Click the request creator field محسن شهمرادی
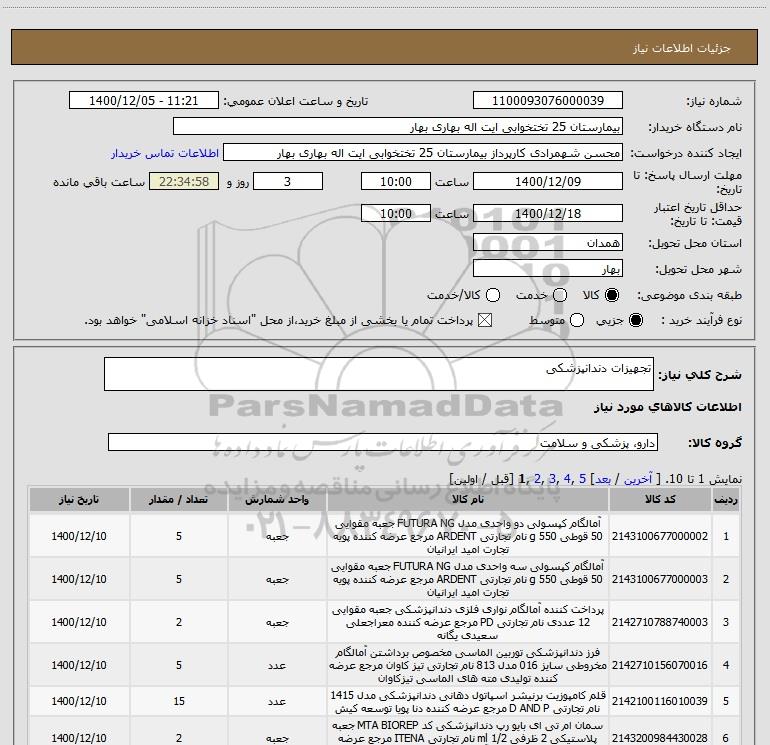770x745 pixels. coord(423,153)
